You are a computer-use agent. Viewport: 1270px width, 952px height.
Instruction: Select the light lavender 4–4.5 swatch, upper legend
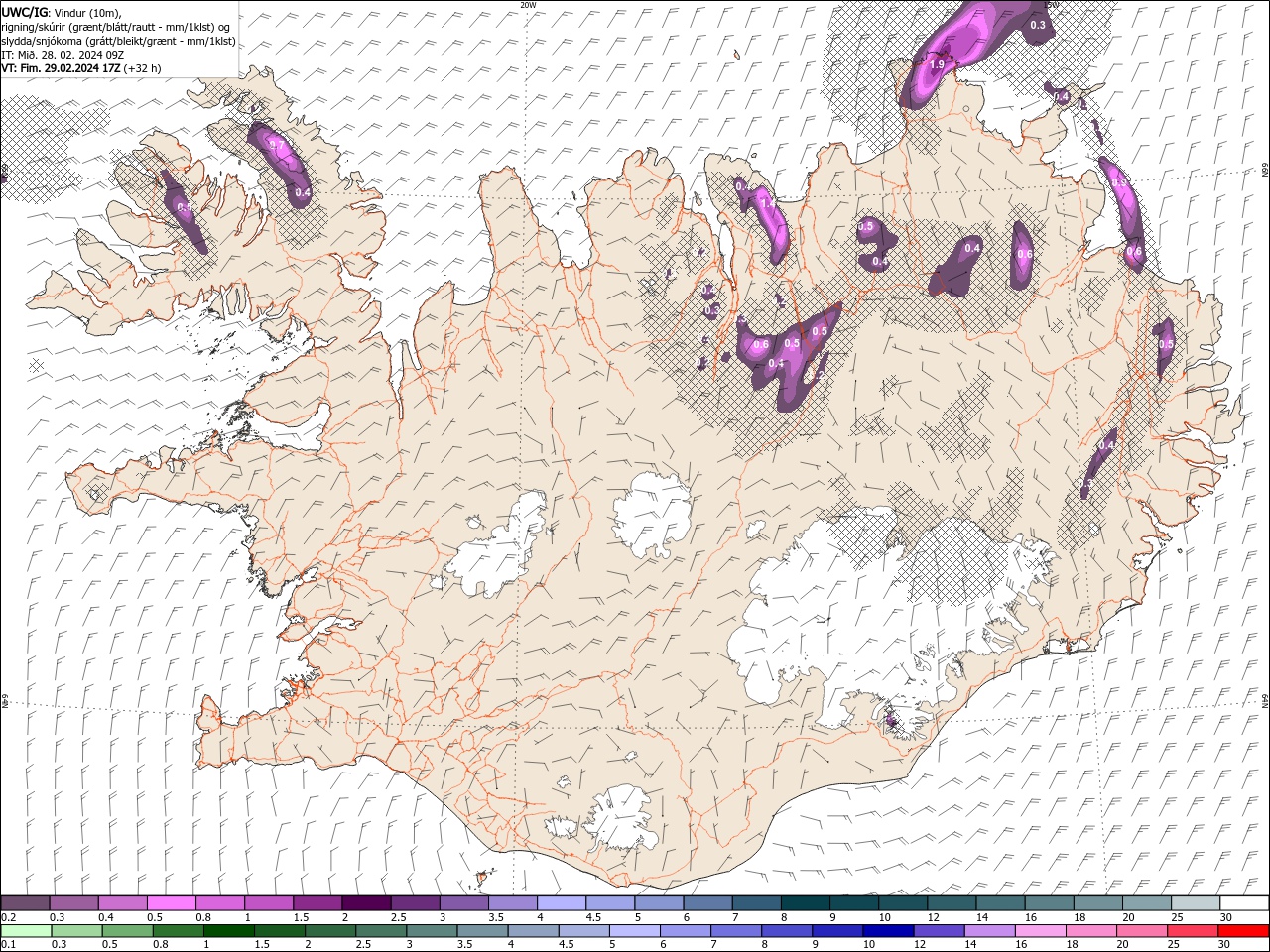click(x=562, y=903)
